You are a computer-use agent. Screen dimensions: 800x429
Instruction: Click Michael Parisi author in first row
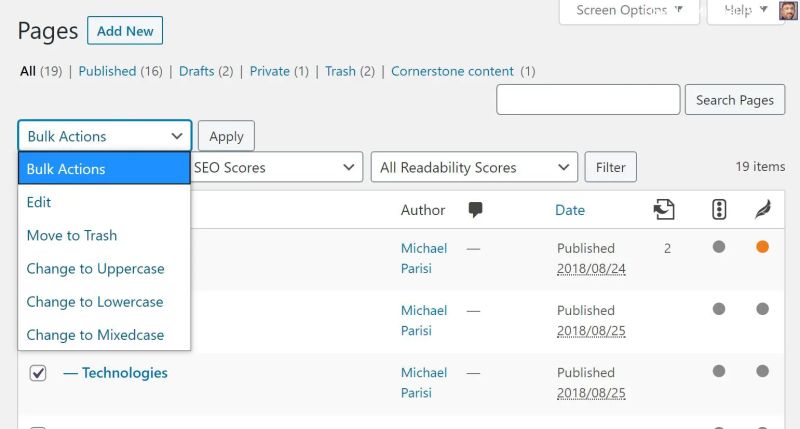[x=423, y=258]
